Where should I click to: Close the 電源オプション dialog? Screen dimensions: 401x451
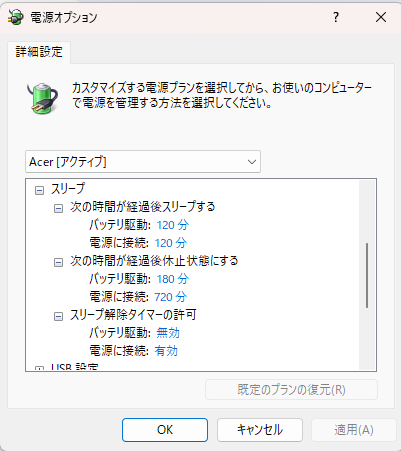381,17
